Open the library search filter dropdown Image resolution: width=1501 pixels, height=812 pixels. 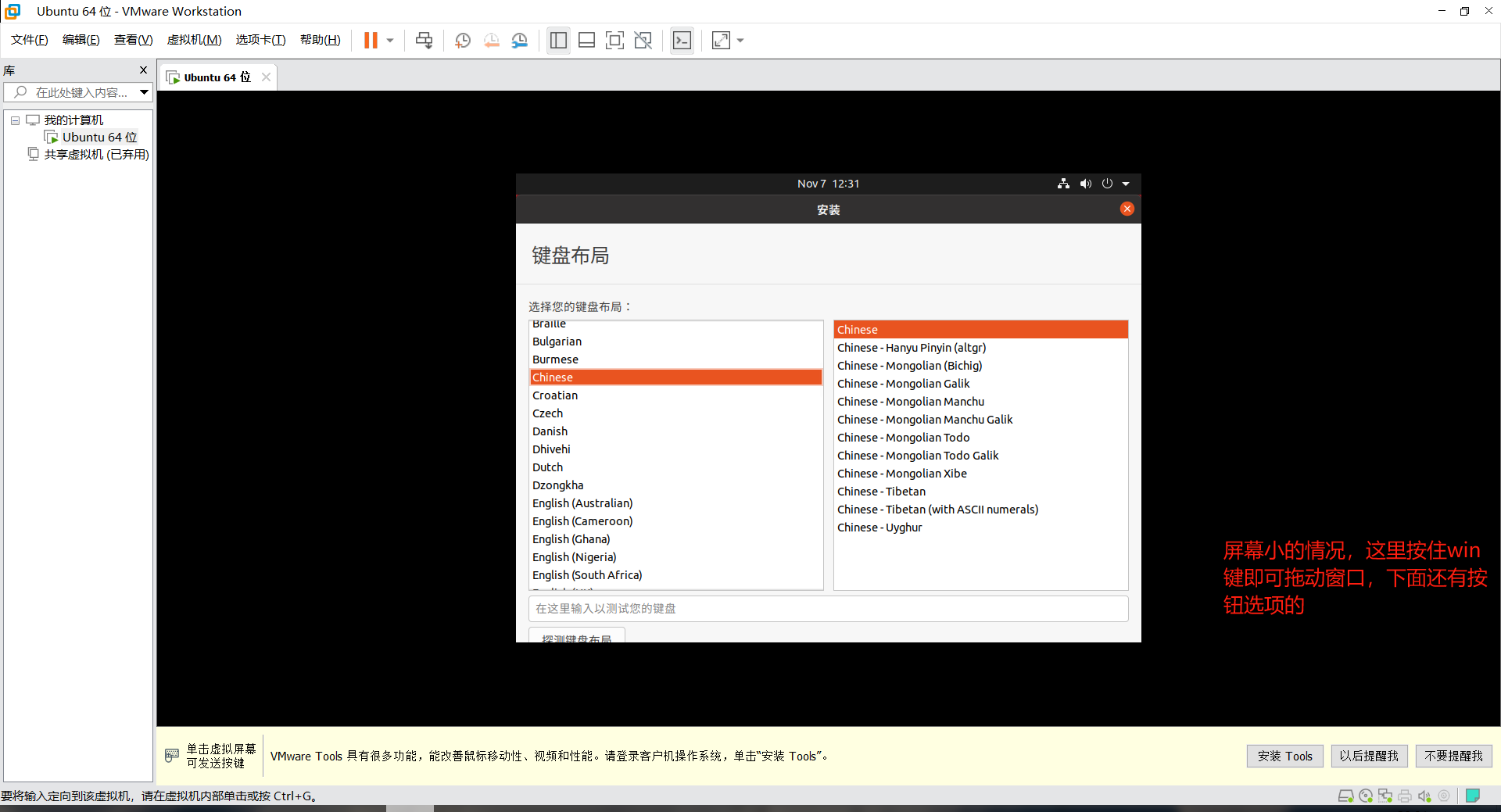click(144, 92)
